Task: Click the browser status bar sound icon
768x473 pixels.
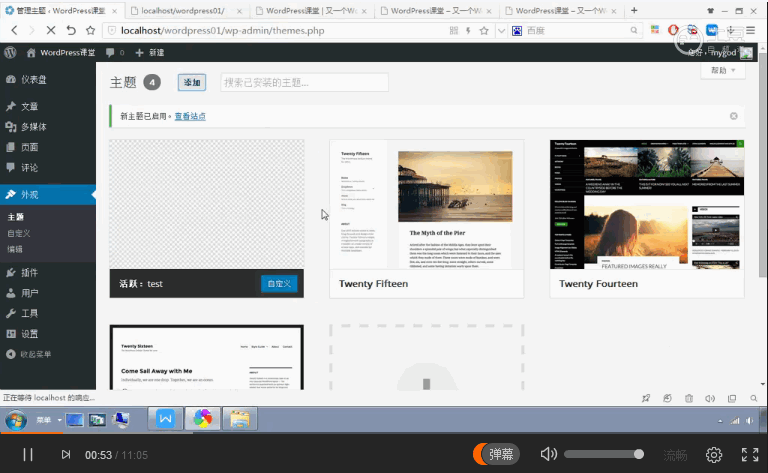Action: pyautogui.click(x=710, y=398)
